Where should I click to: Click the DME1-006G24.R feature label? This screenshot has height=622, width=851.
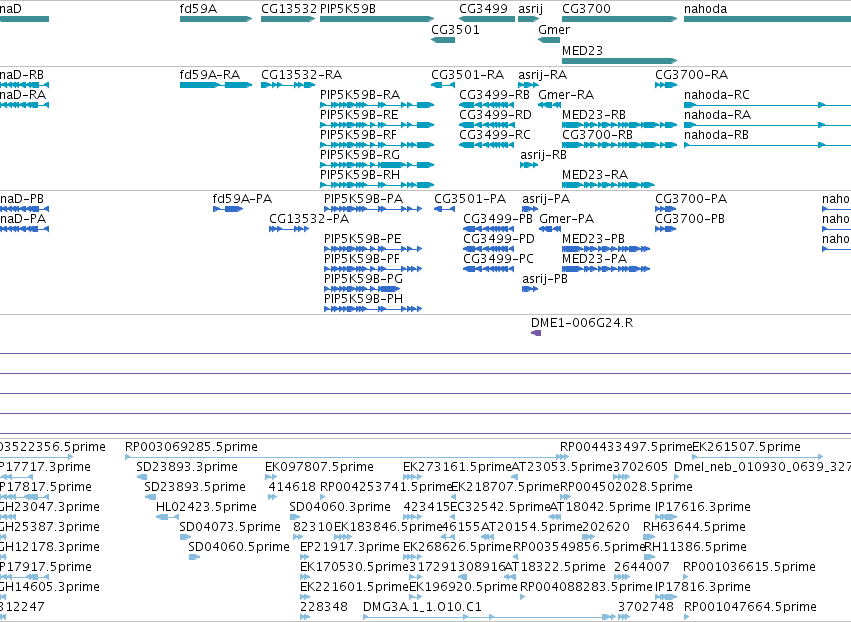point(582,322)
